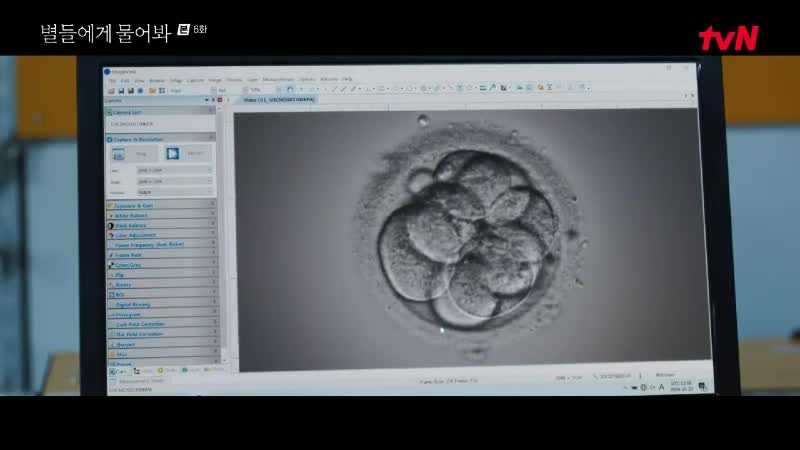Open the taskbar notification center icon

click(703, 386)
